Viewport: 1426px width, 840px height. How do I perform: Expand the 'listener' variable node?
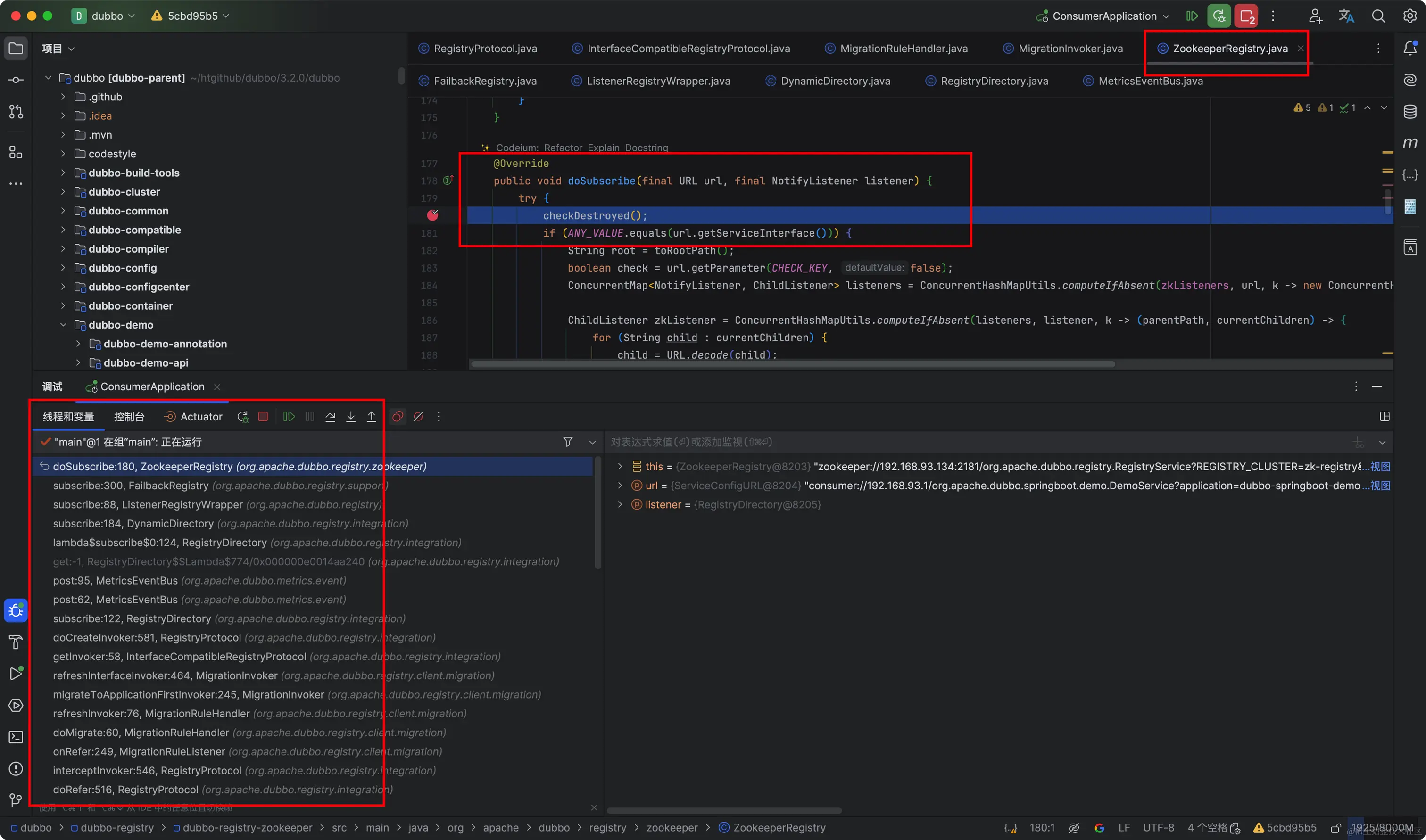(x=620, y=504)
